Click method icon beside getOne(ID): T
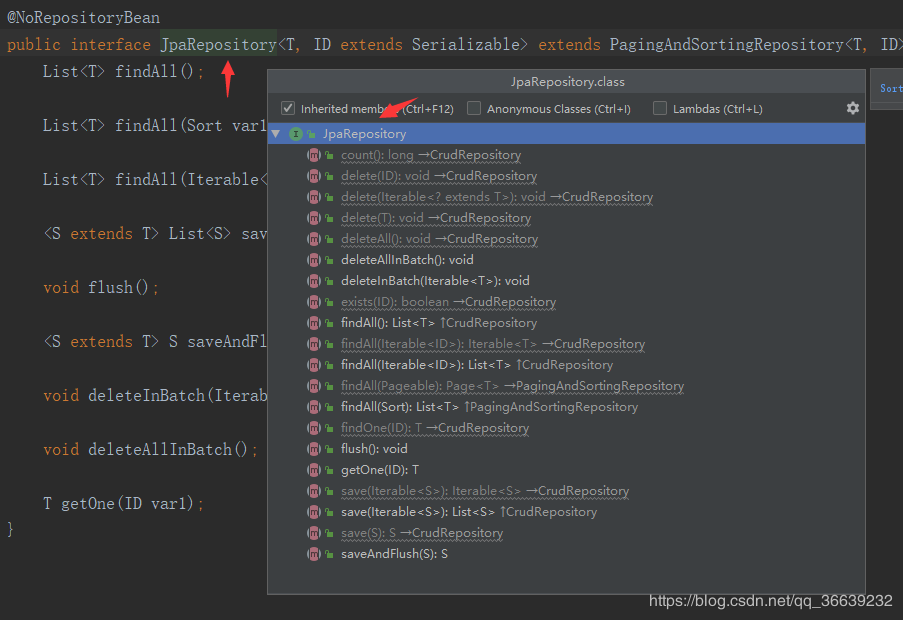This screenshot has height=620, width=903. tap(314, 470)
